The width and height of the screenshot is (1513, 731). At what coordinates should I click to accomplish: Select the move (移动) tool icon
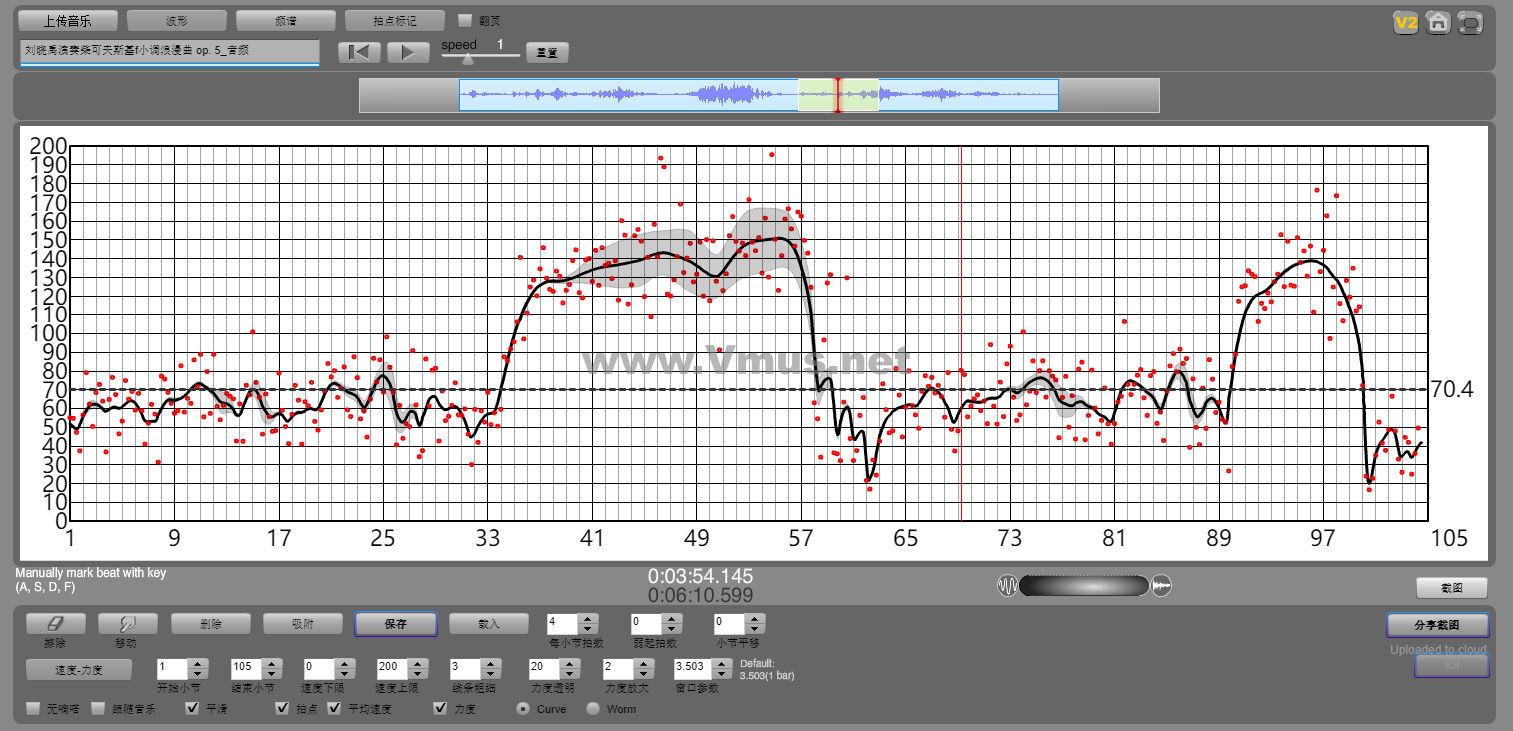(126, 624)
